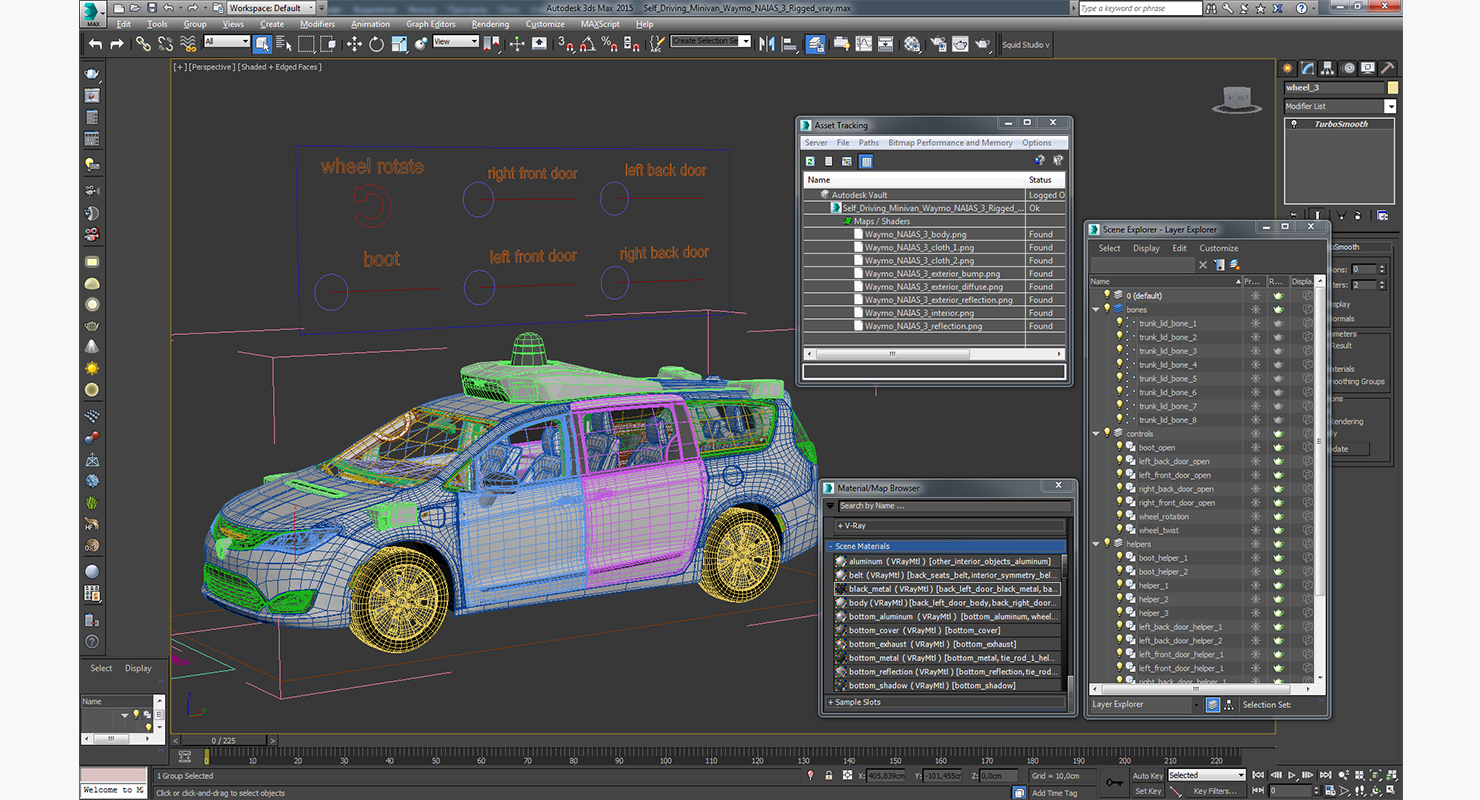The image size is (1480, 800).
Task: Expand the Sample Slots section
Action: [x=947, y=702]
